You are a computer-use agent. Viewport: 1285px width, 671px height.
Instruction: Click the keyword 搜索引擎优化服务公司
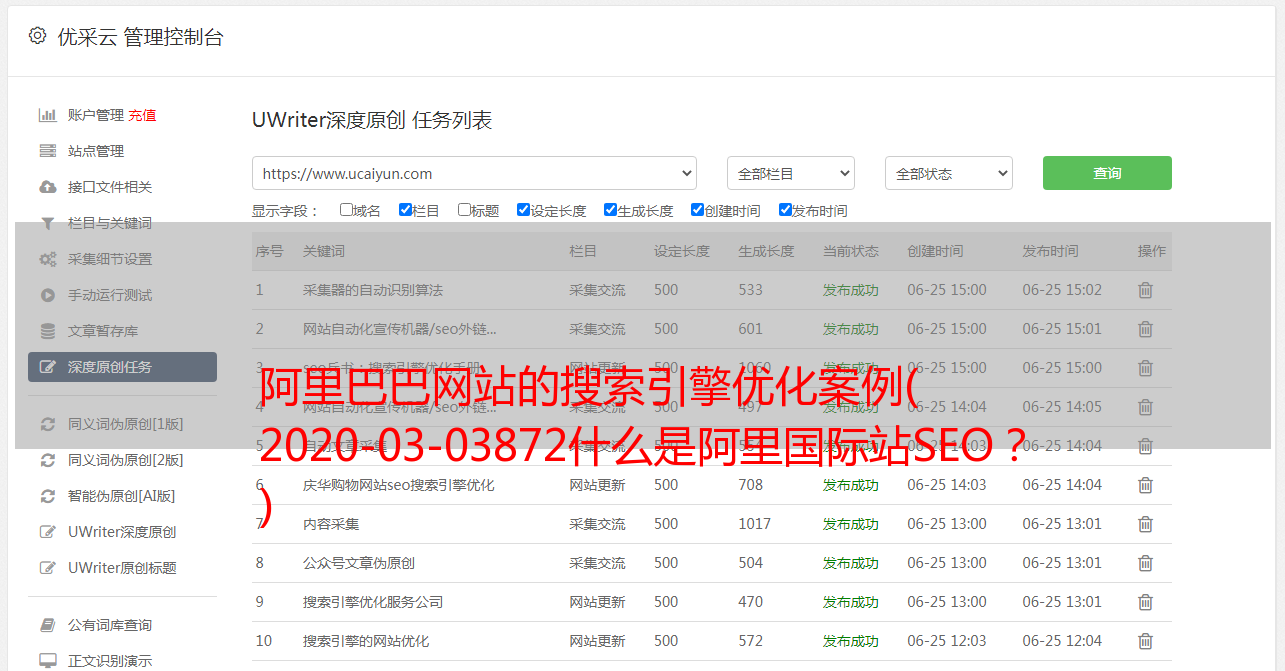click(x=373, y=602)
